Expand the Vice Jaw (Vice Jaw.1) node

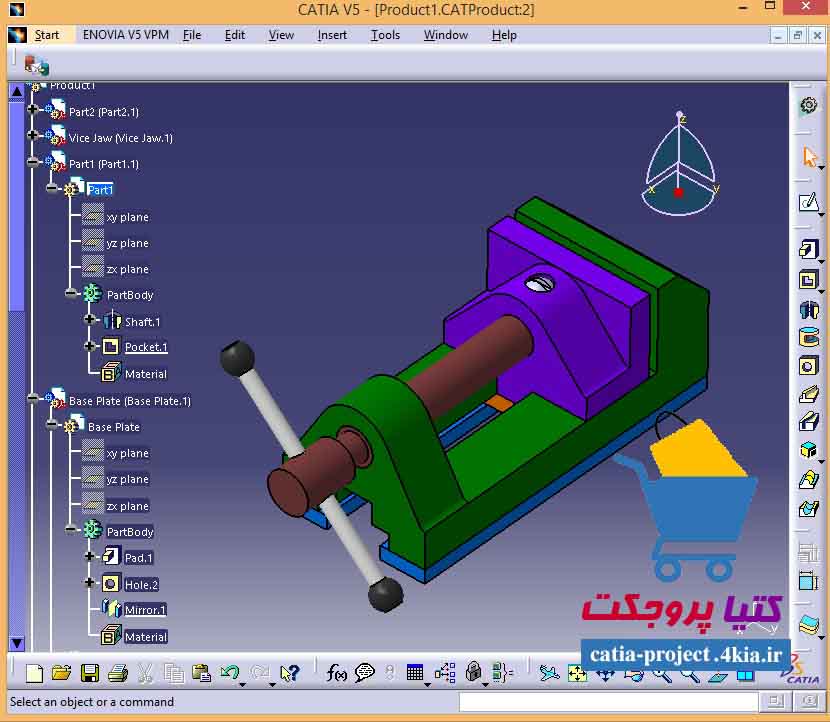32,135
